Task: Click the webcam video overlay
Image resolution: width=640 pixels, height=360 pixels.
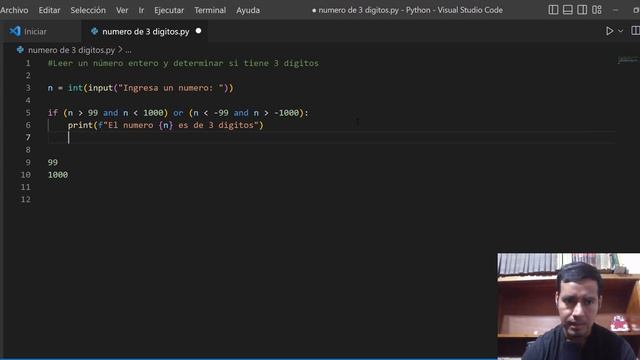Action: [x=569, y=306]
